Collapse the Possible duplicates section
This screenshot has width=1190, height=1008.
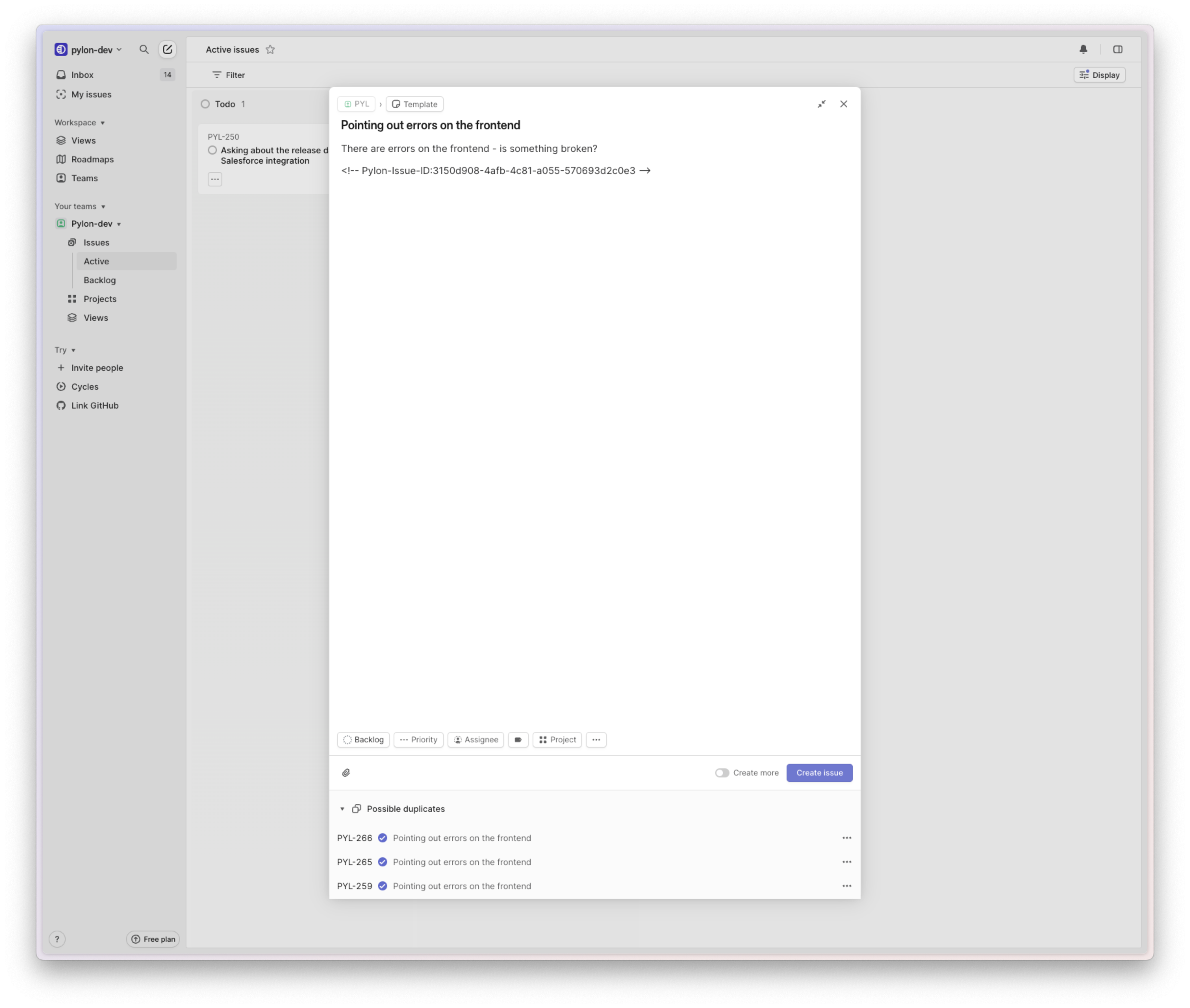click(342, 809)
